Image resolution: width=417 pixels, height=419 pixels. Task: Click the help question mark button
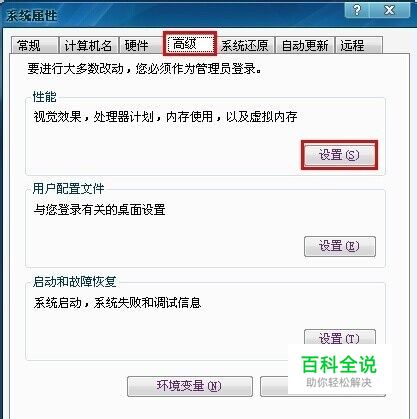pyautogui.click(x=357, y=10)
